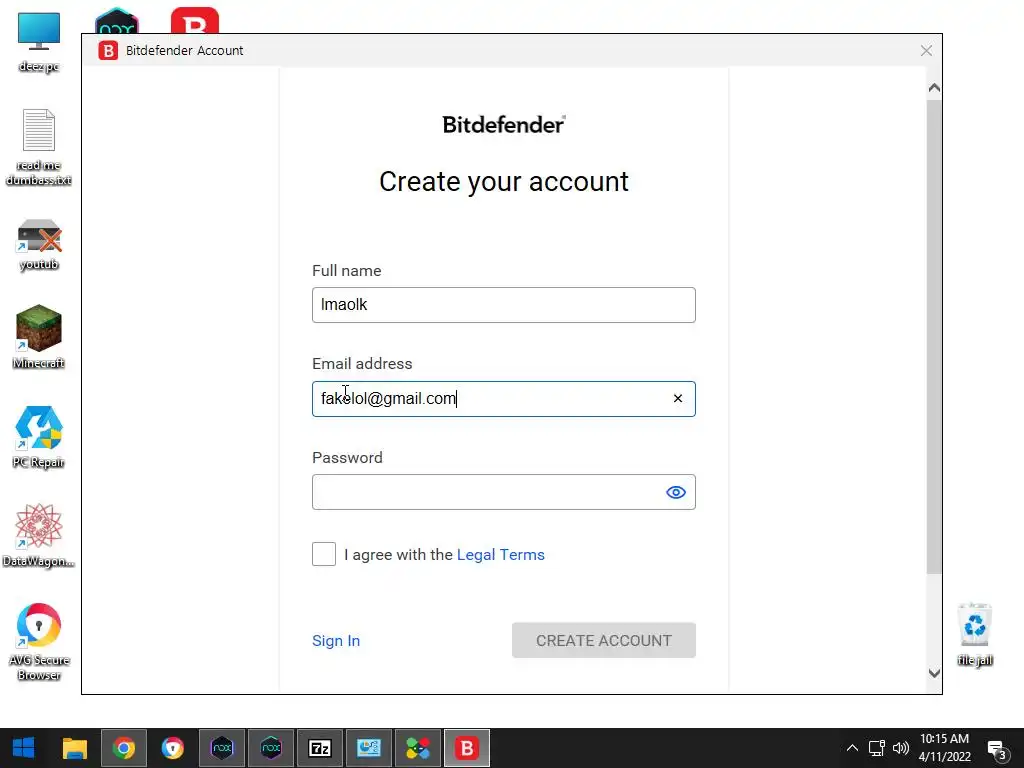The width and height of the screenshot is (1024, 768).
Task: Open the taskbar clock and date
Action: tap(945, 748)
